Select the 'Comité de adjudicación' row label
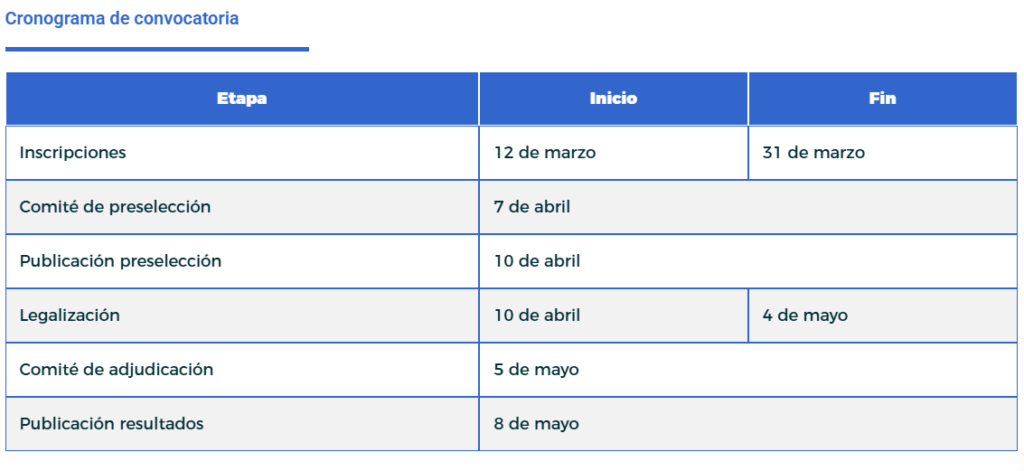This screenshot has height=471, width=1024. [x=116, y=369]
